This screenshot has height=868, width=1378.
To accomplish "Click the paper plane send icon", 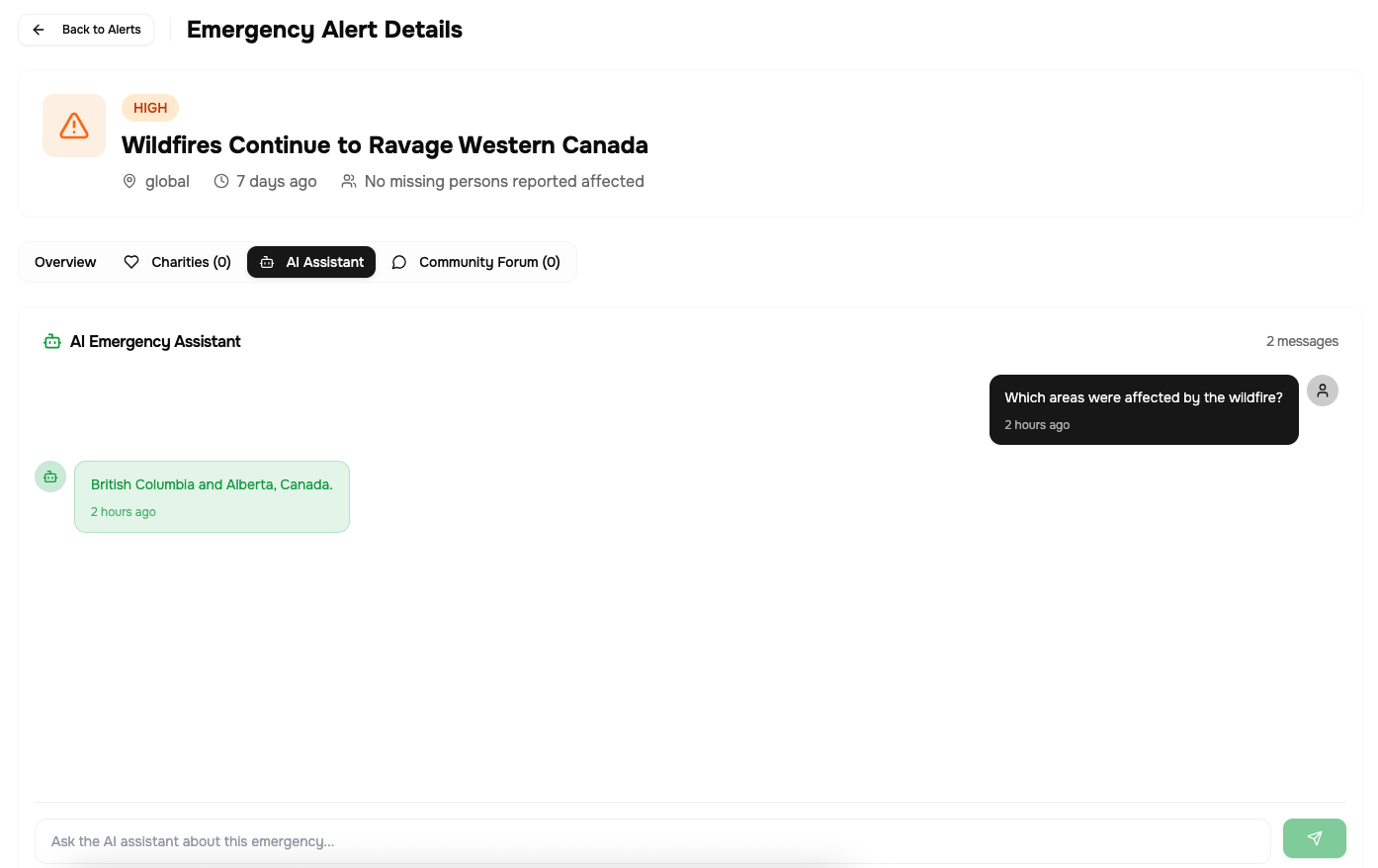I will click(1314, 838).
